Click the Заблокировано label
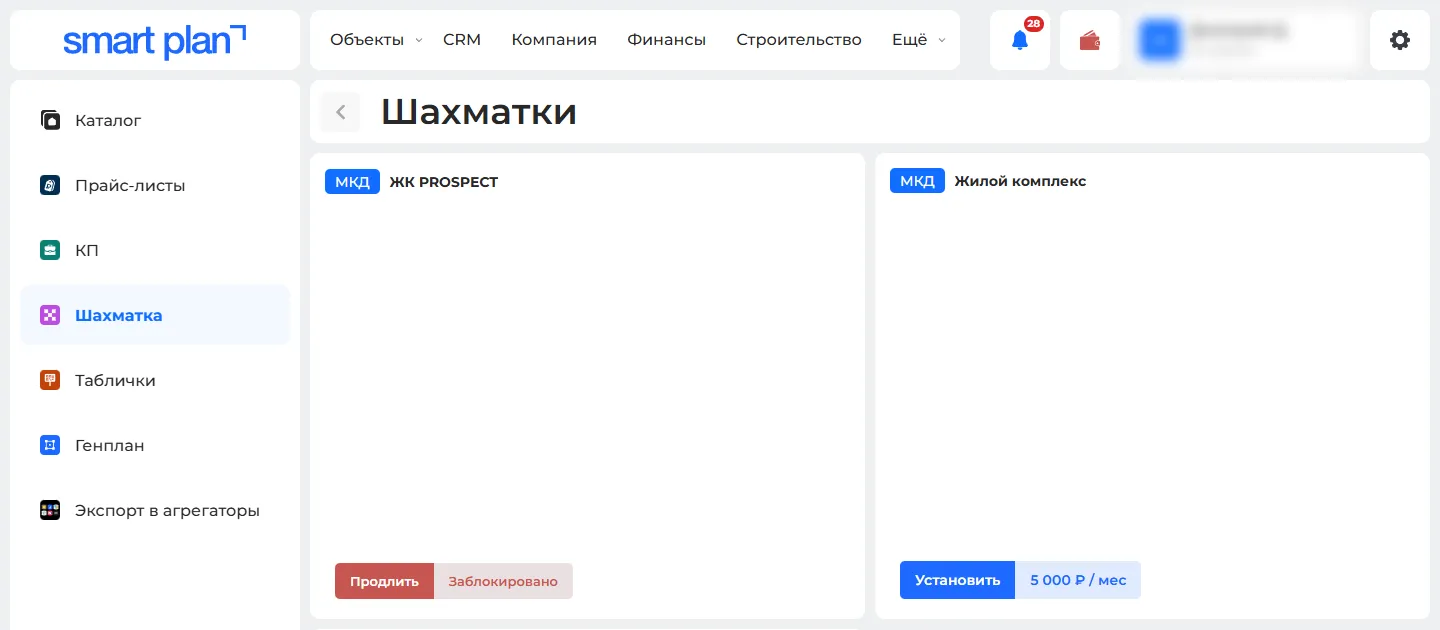Screen dimensions: 1440x630 point(503,581)
